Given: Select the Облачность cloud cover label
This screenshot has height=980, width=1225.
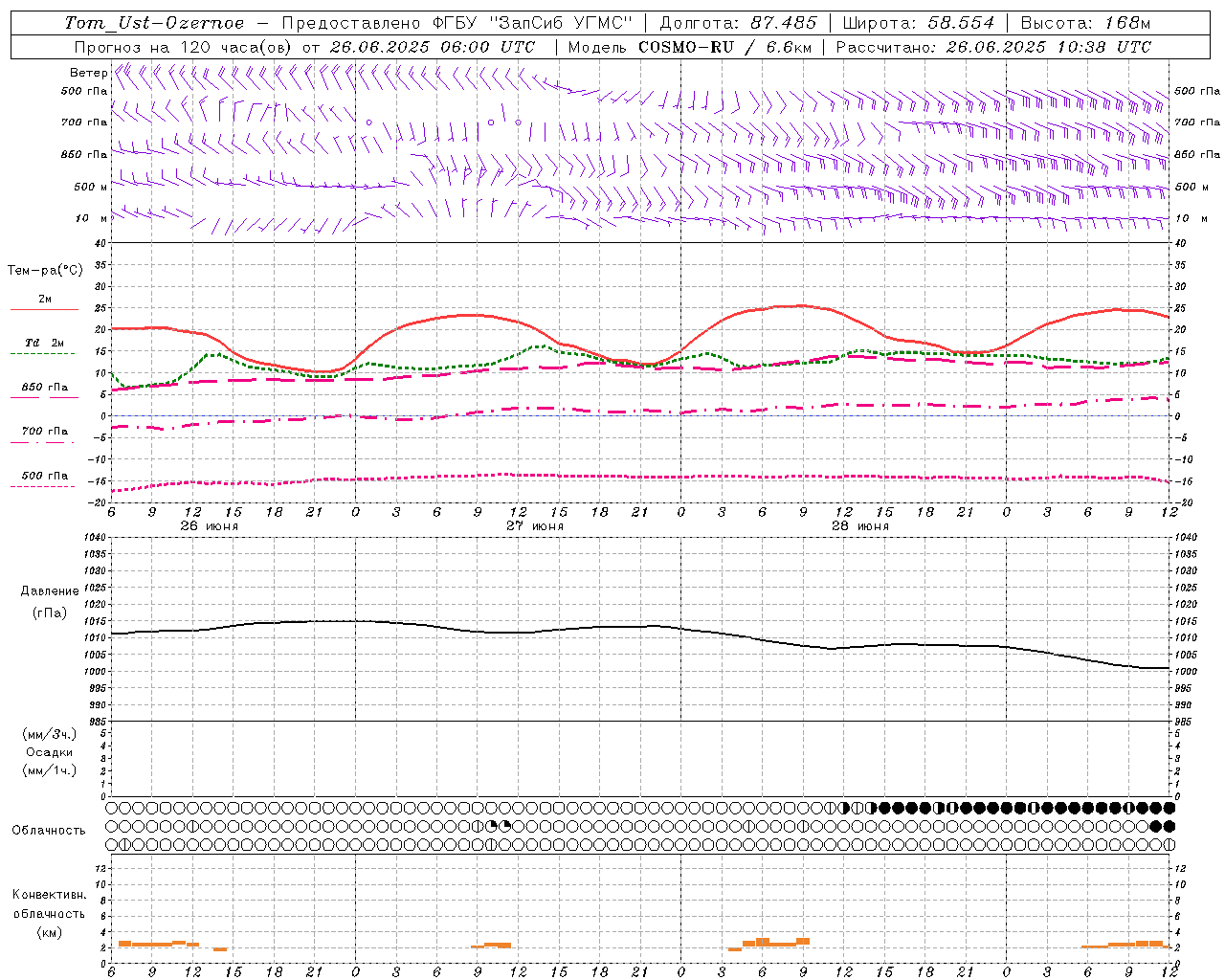Looking at the screenshot, I should click(x=49, y=830).
